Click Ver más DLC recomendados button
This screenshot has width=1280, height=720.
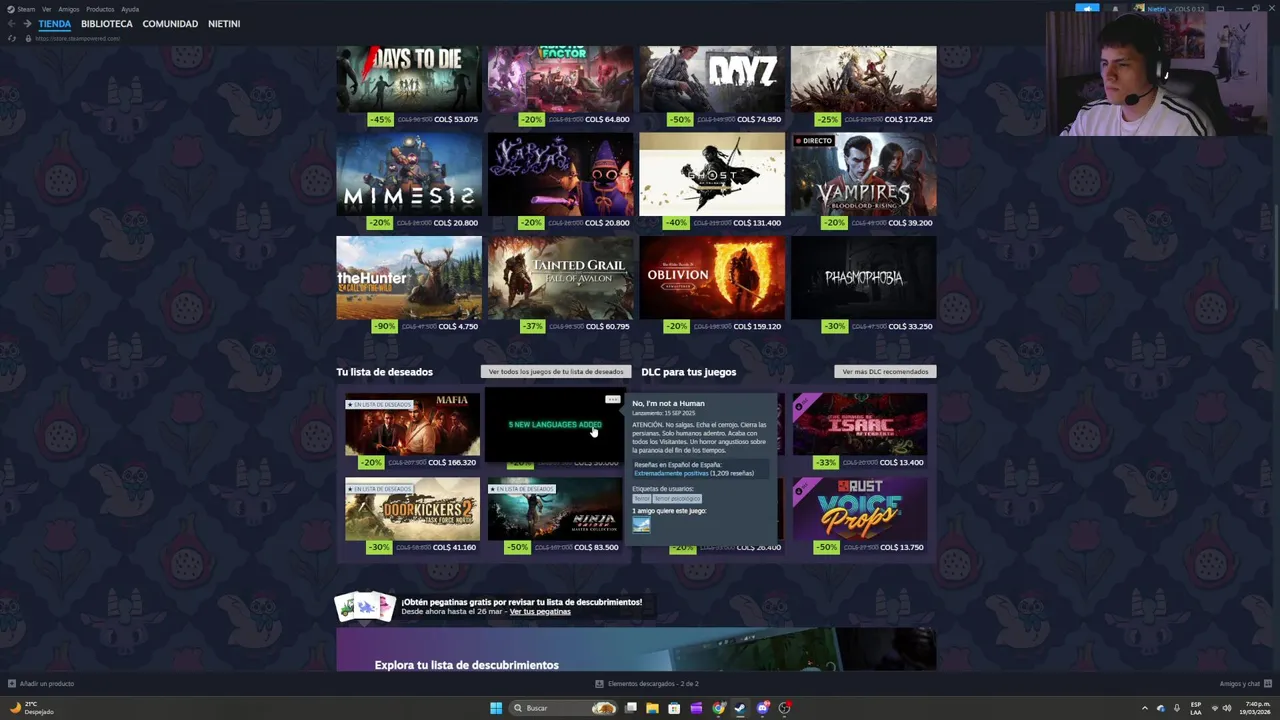tap(885, 372)
